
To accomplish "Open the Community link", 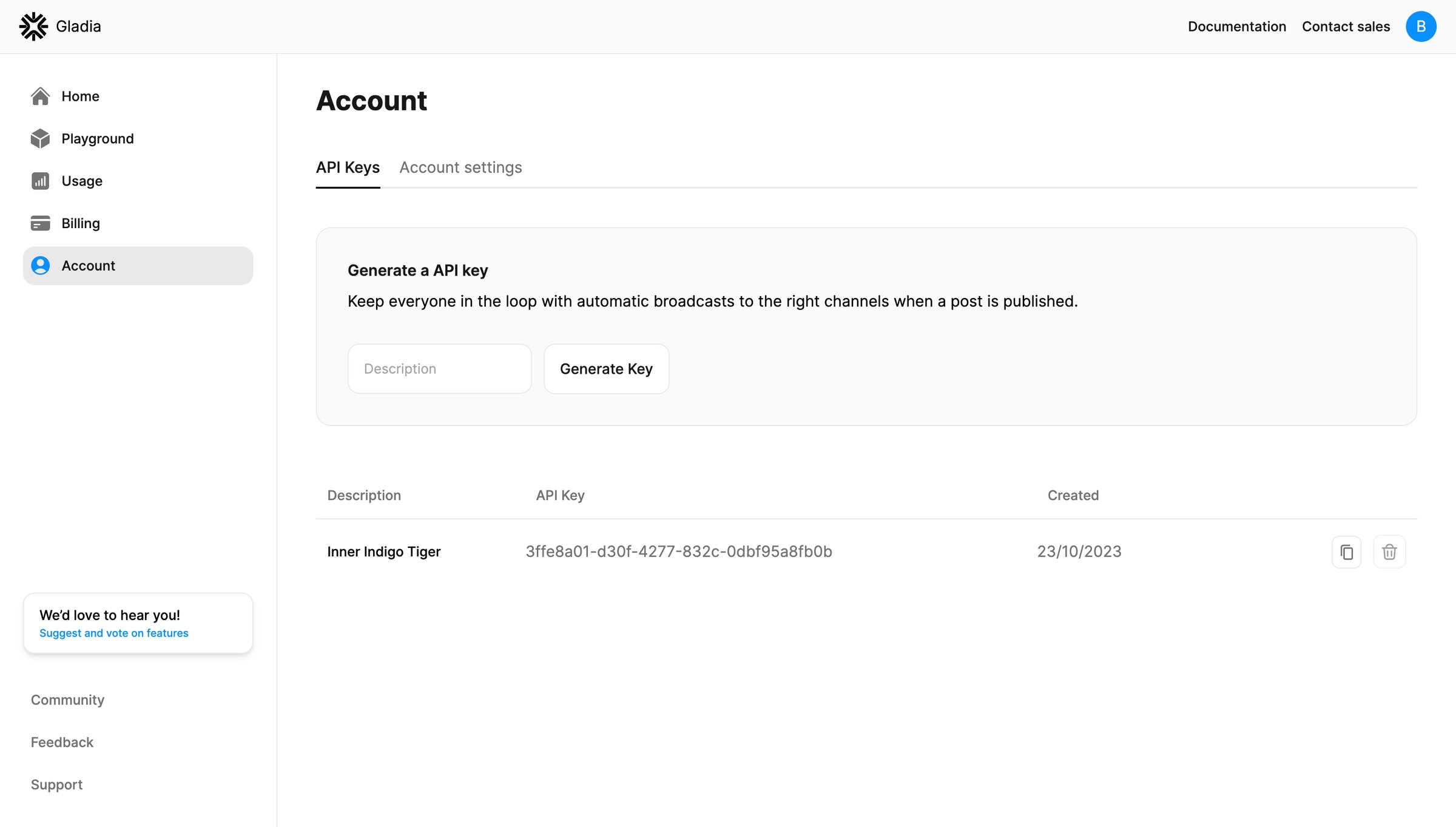I will (x=67, y=700).
